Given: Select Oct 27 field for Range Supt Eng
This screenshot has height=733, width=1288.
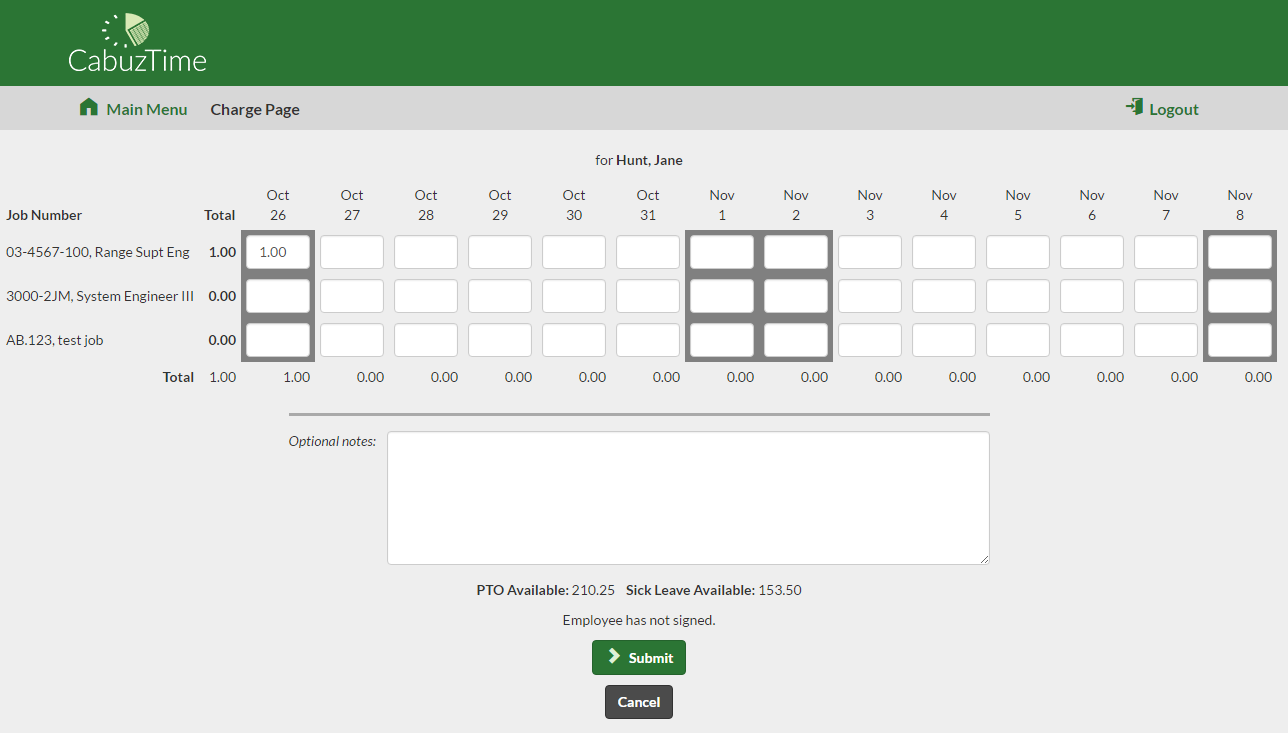Looking at the screenshot, I should (352, 252).
